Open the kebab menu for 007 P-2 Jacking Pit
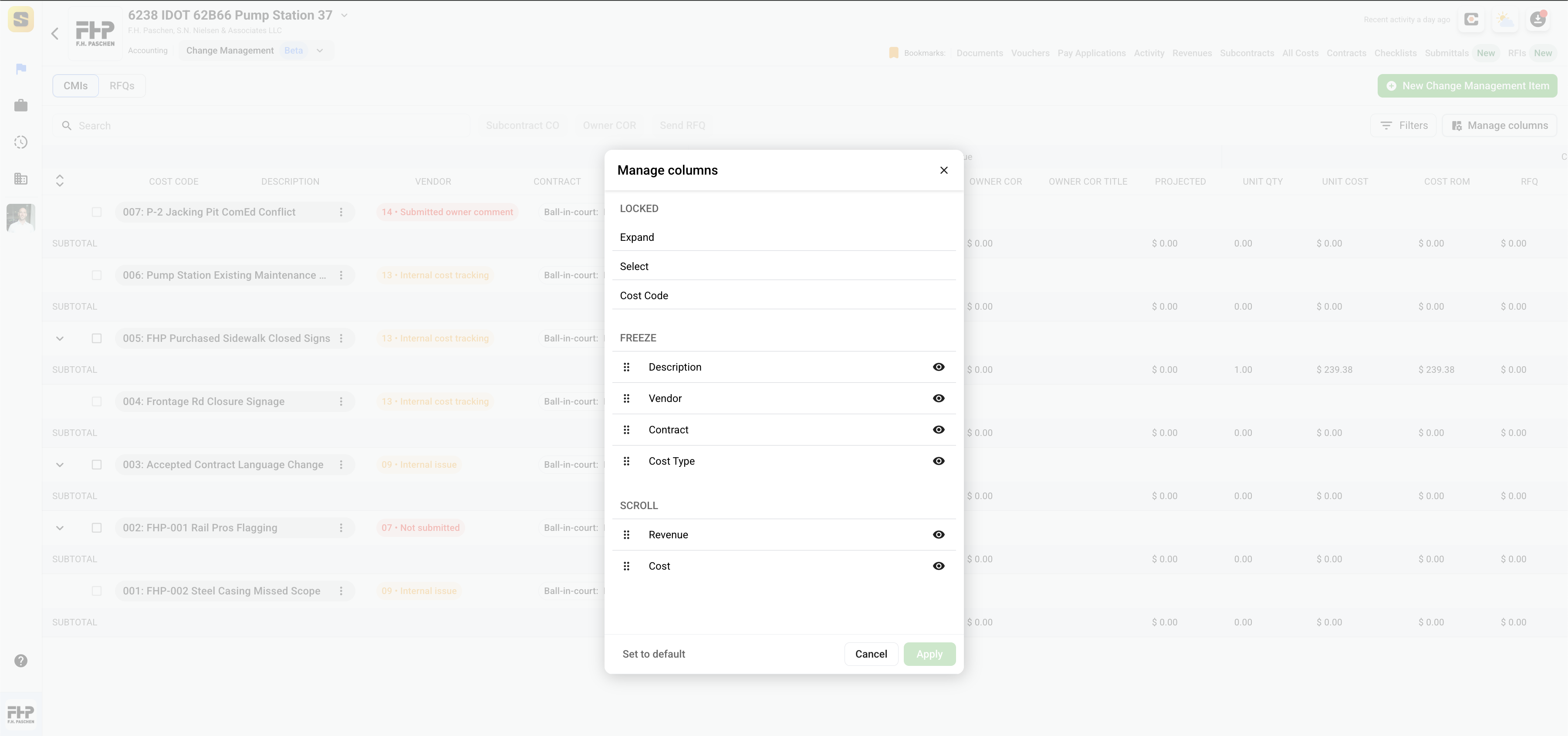This screenshot has width=1568, height=736. click(341, 212)
